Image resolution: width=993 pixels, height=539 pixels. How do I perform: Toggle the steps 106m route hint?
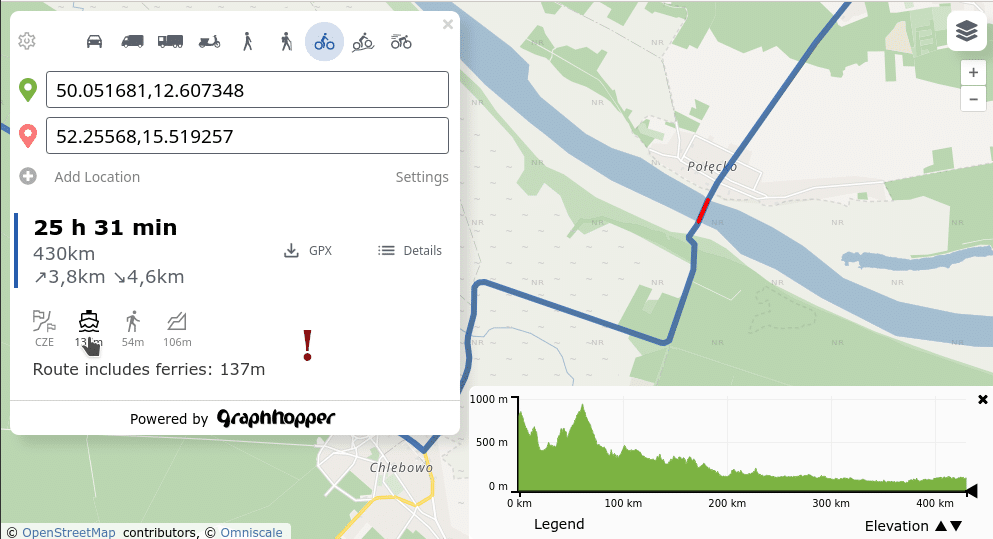point(177,321)
